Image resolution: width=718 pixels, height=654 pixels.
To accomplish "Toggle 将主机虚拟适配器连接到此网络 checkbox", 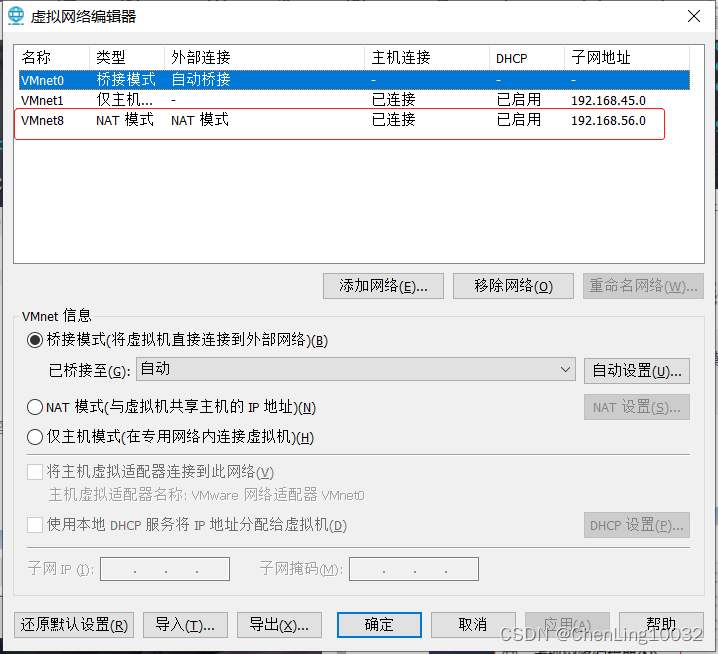I will click(x=35, y=472).
